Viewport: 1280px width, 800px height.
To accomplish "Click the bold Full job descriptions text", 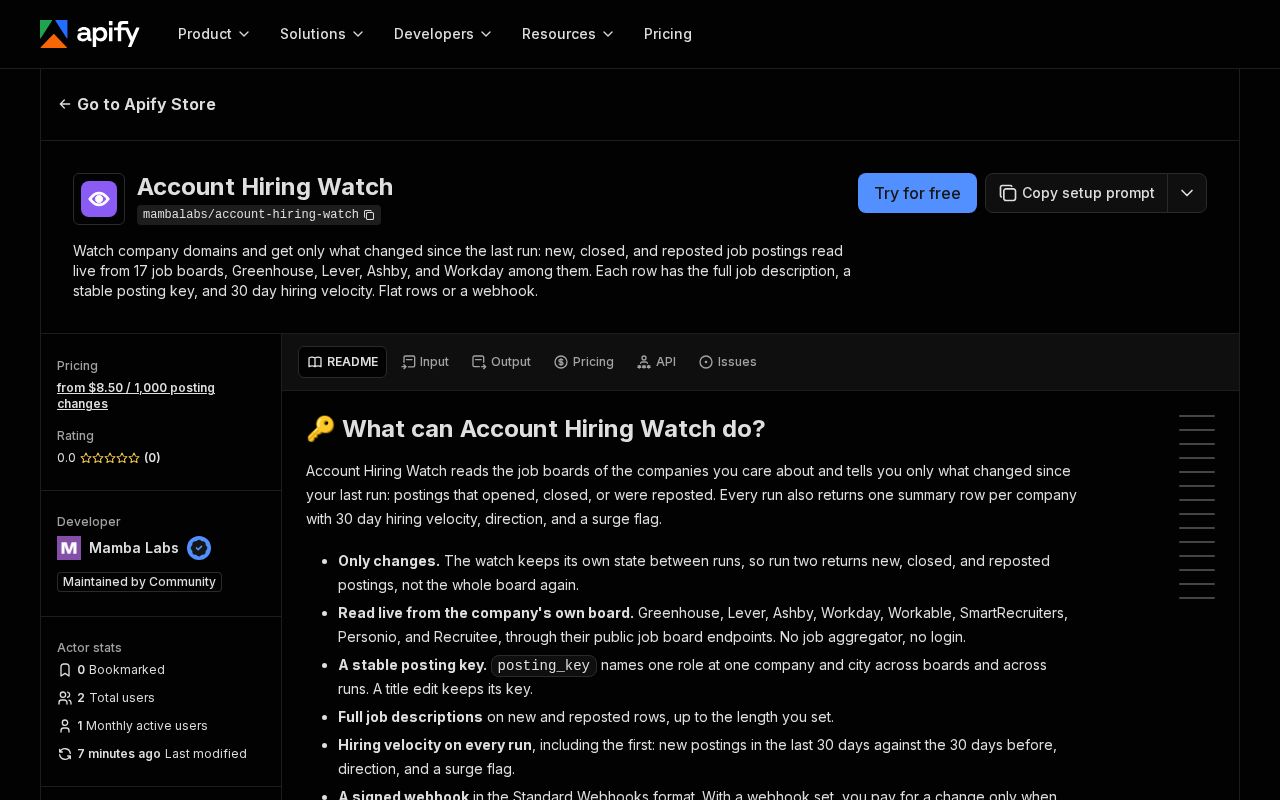I will pyautogui.click(x=410, y=717).
